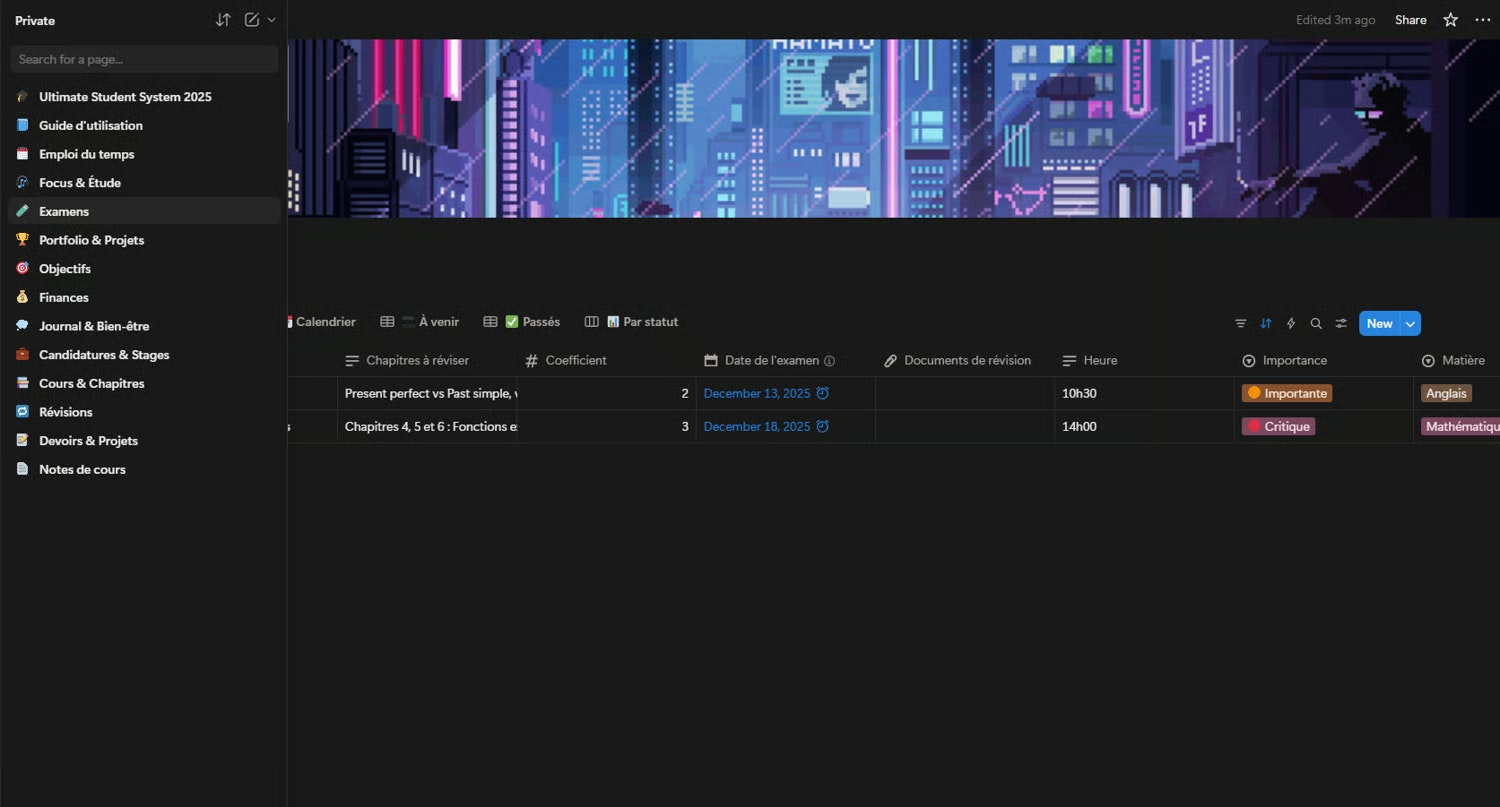Open the Importance column header menu
This screenshot has width=1500, height=807.
(x=1324, y=360)
